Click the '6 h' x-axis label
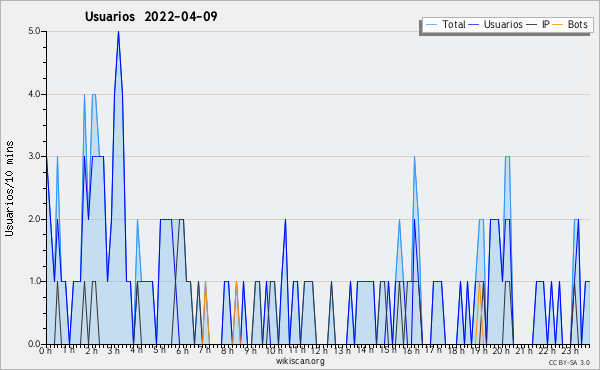 pyautogui.click(x=182, y=351)
